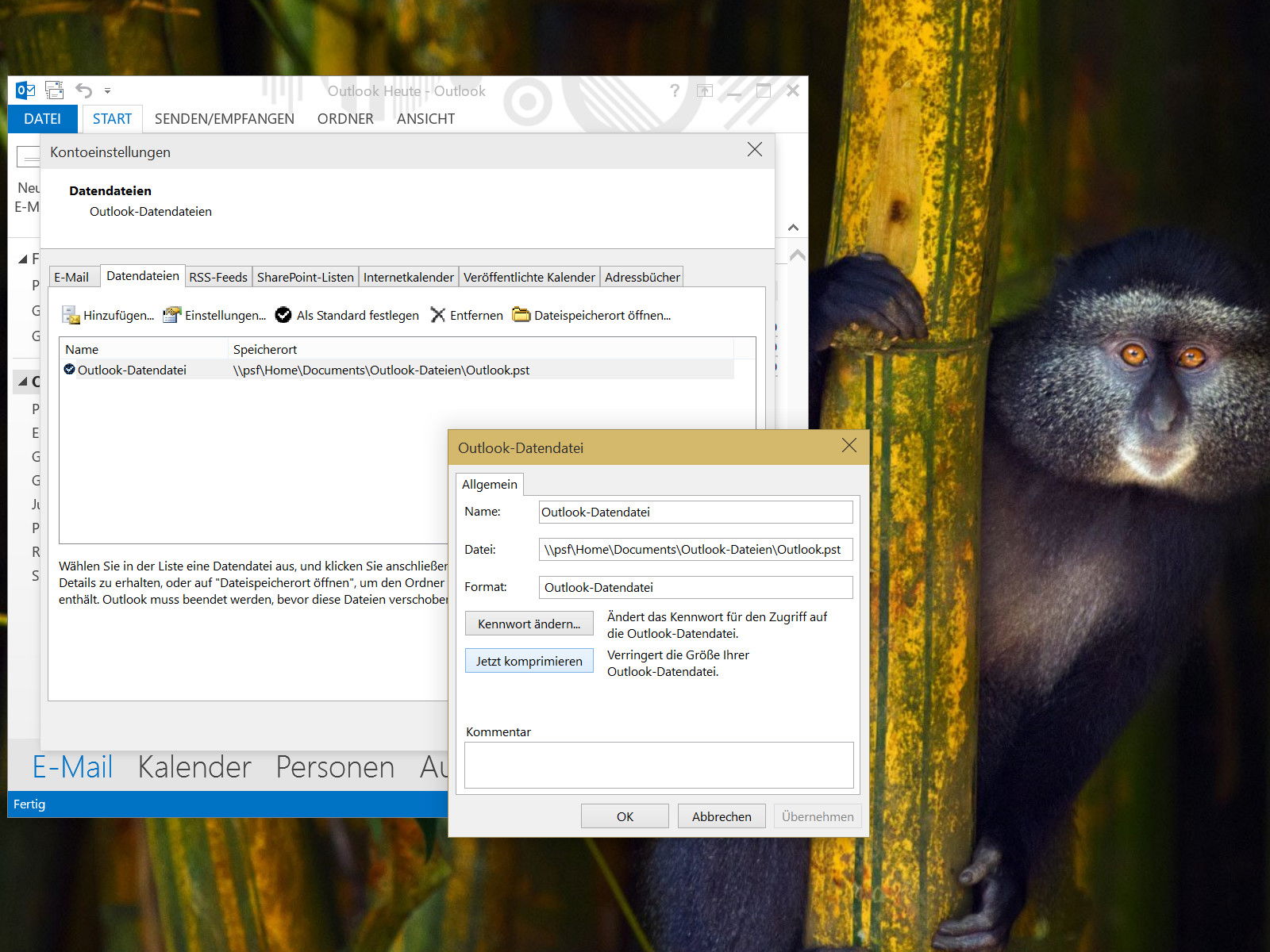Click Dateispeicherort öffnen... folder button
The height and width of the screenshot is (952, 1270).
click(x=591, y=315)
